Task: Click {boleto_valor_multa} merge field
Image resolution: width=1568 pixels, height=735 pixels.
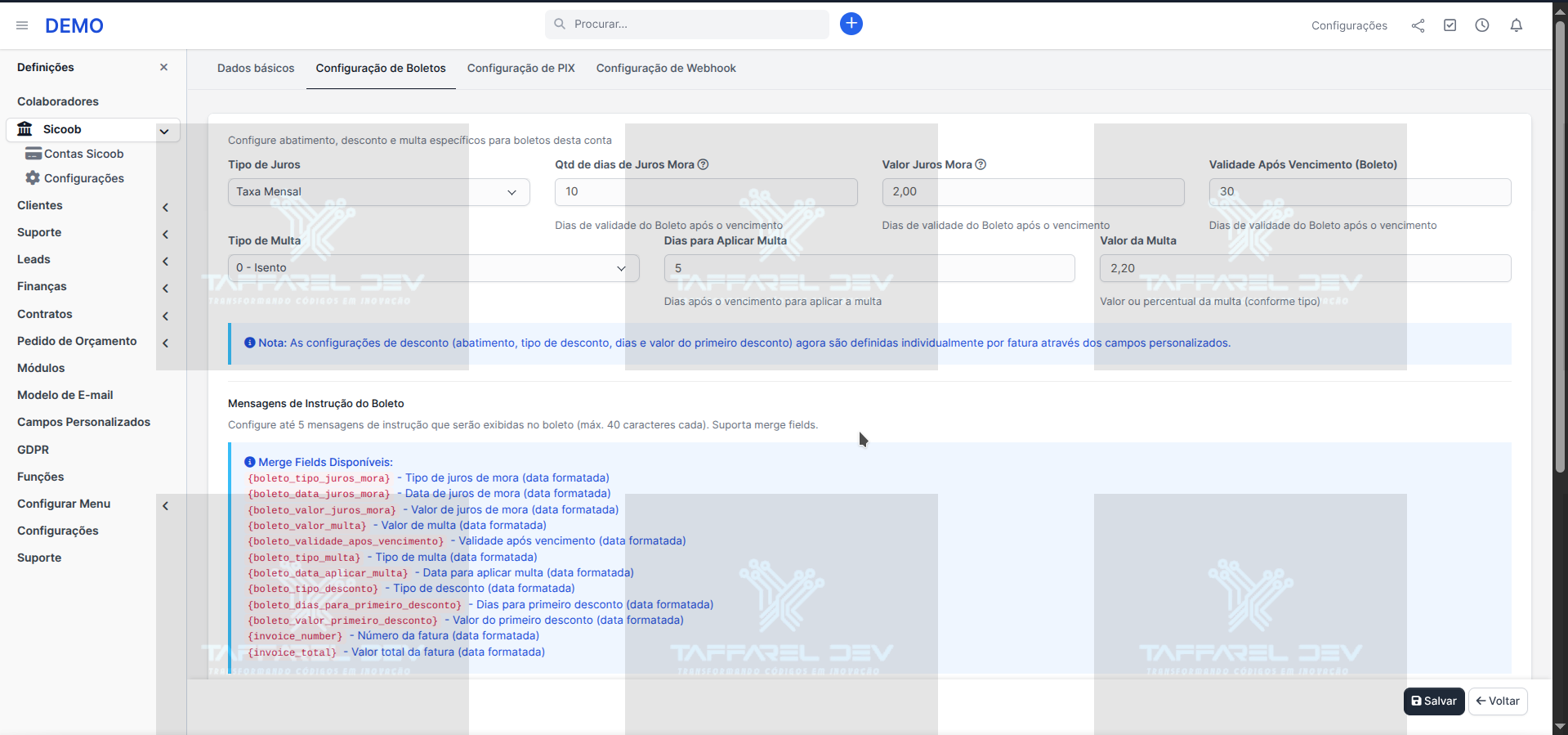Action: tap(307, 526)
